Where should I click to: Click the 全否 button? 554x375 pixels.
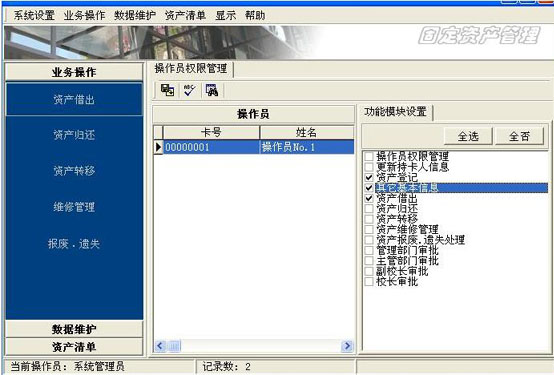click(519, 136)
